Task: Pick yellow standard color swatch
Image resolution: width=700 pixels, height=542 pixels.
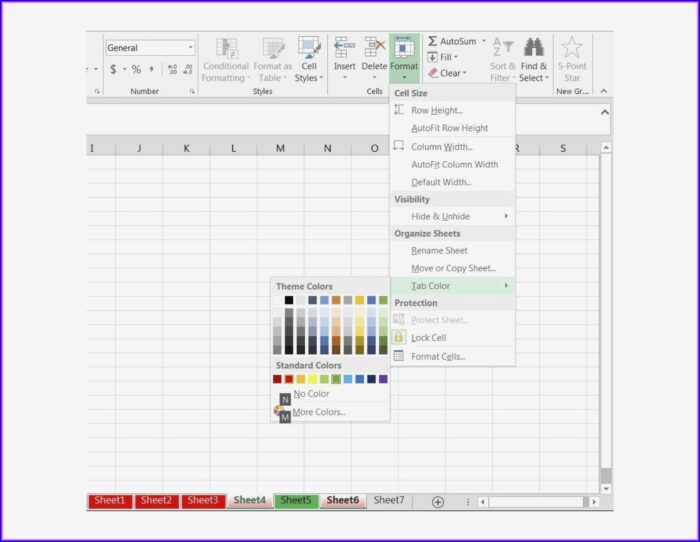Action: 312,379
